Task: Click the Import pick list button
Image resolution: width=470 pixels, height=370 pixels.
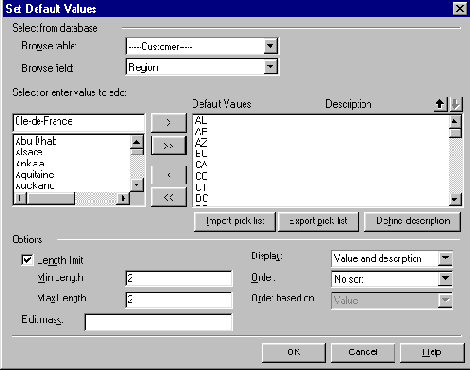Action: pos(235,222)
